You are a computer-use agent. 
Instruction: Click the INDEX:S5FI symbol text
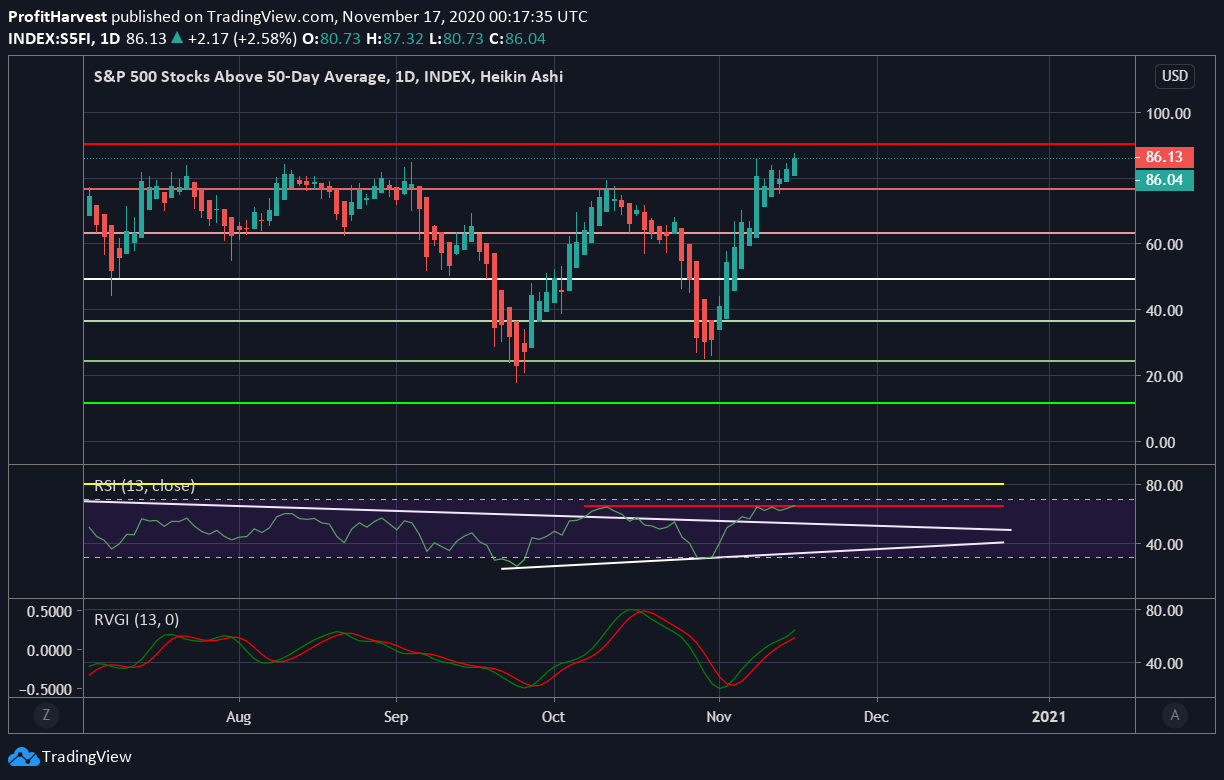point(50,38)
